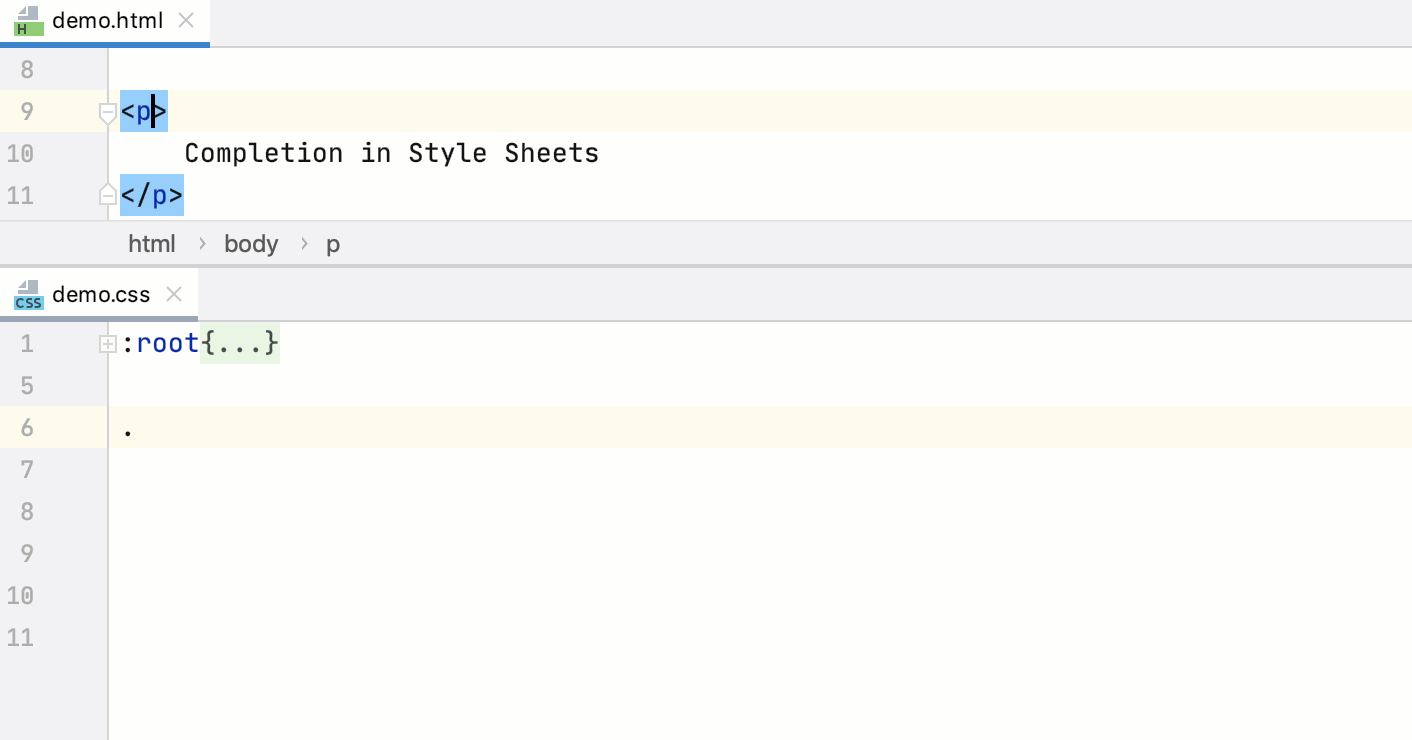Click the fold-start marker beside line 9
The image size is (1412, 740).
pyautogui.click(x=107, y=112)
